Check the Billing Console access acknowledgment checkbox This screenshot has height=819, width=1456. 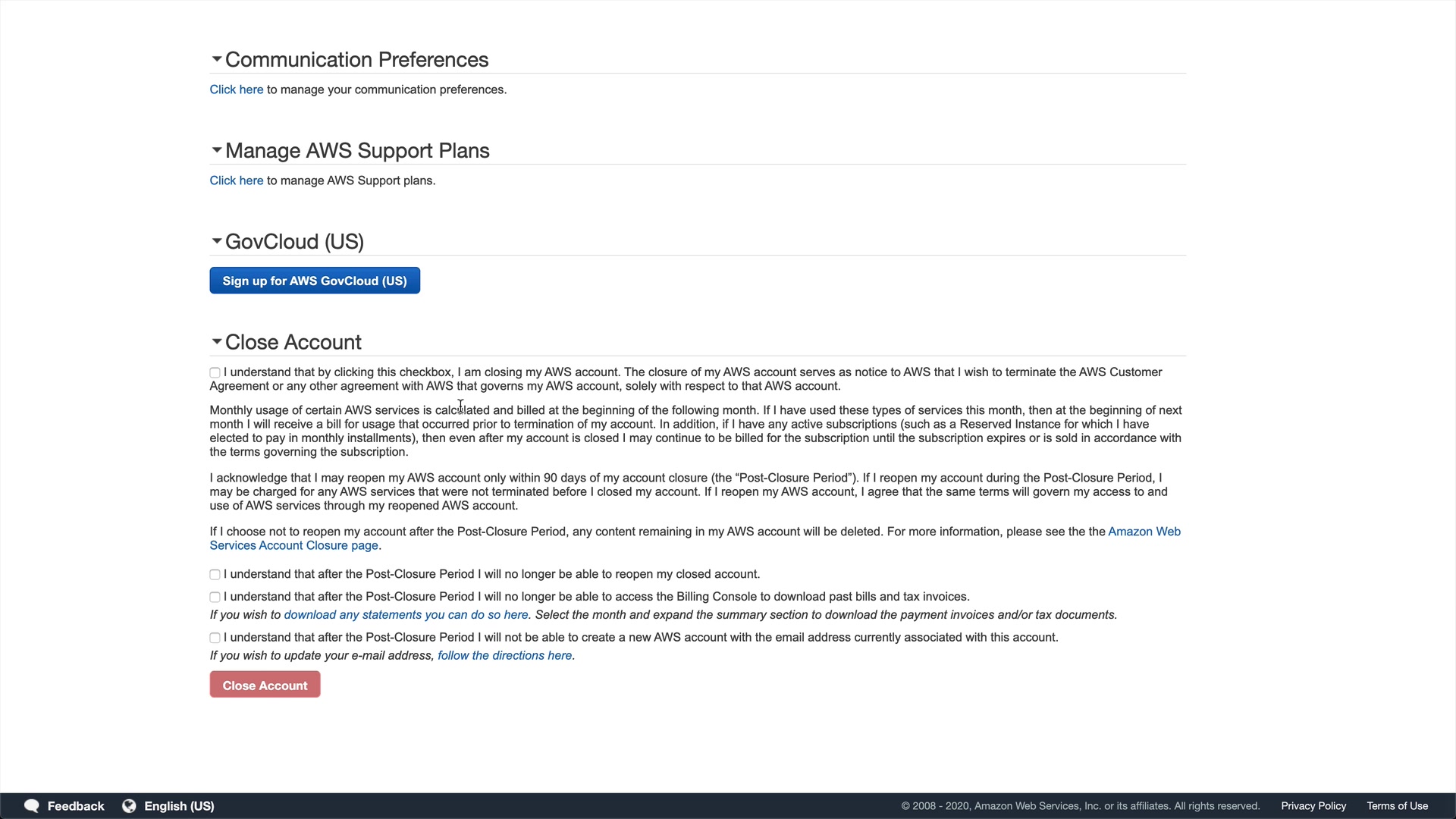[215, 598]
